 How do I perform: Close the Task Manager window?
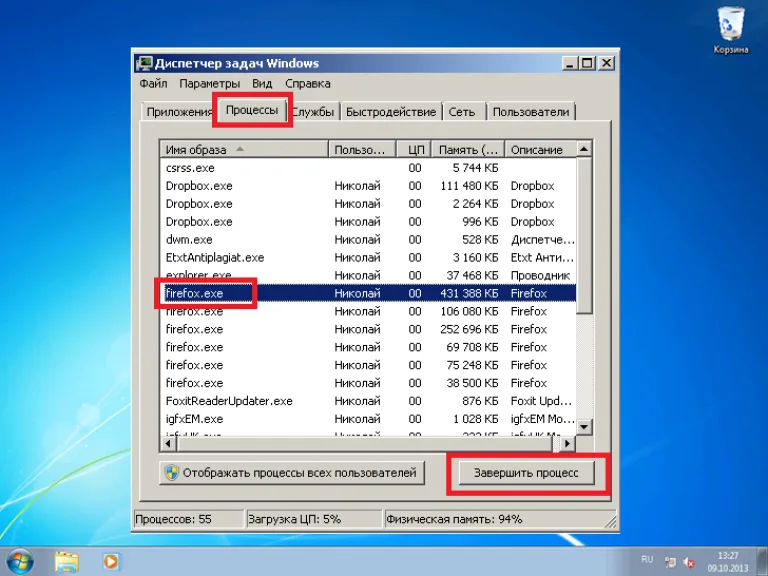pos(606,63)
